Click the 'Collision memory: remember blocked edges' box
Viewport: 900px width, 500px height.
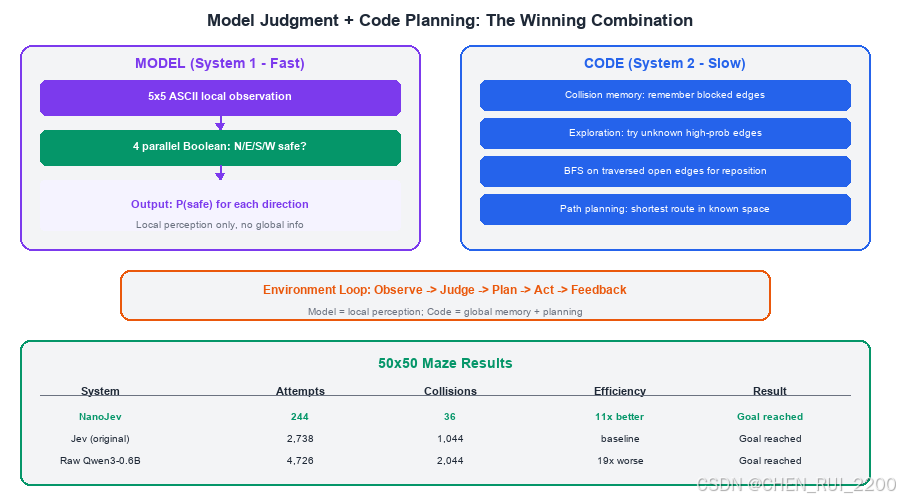(665, 95)
